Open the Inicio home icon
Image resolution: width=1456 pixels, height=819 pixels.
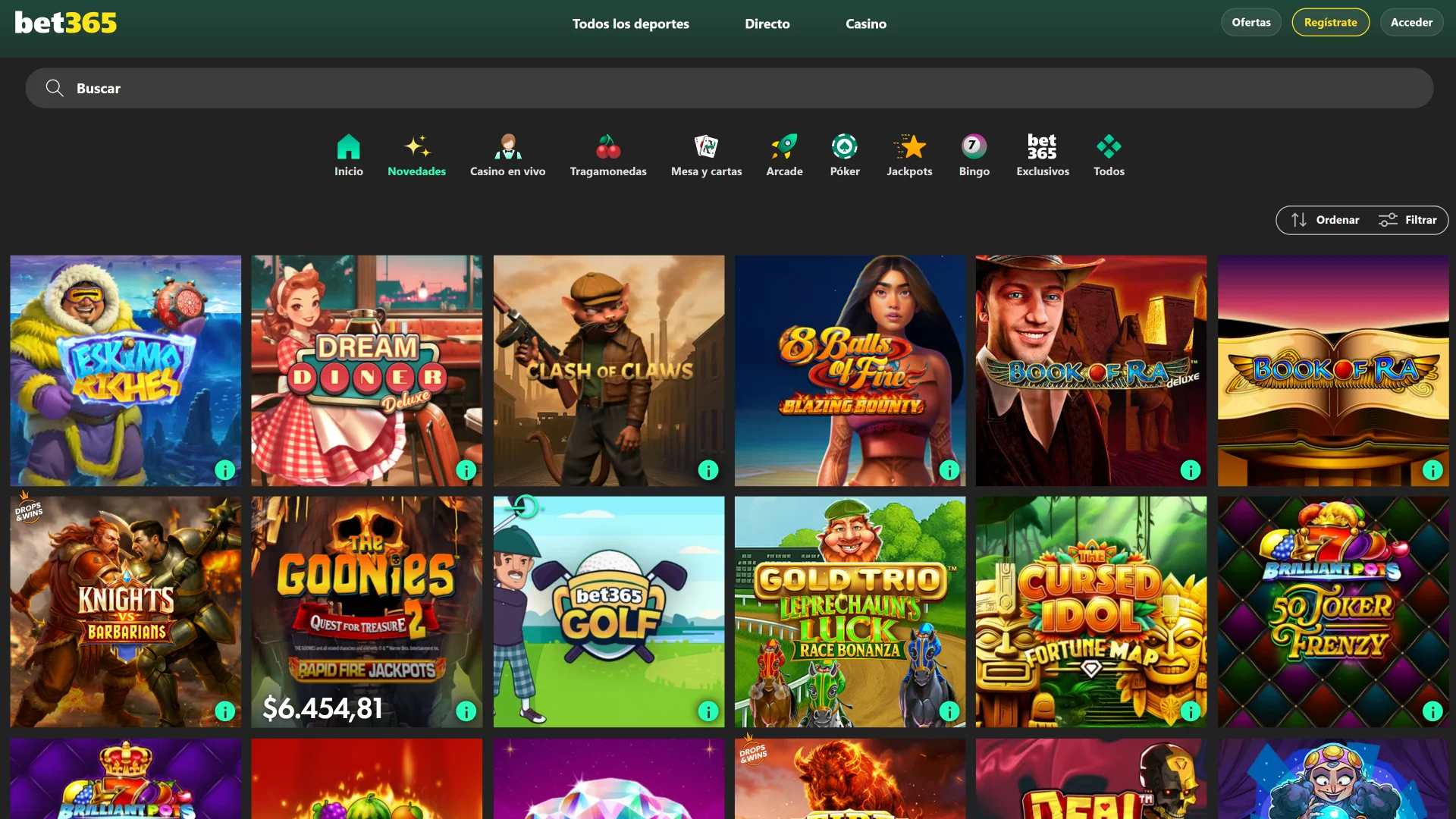[x=349, y=146]
